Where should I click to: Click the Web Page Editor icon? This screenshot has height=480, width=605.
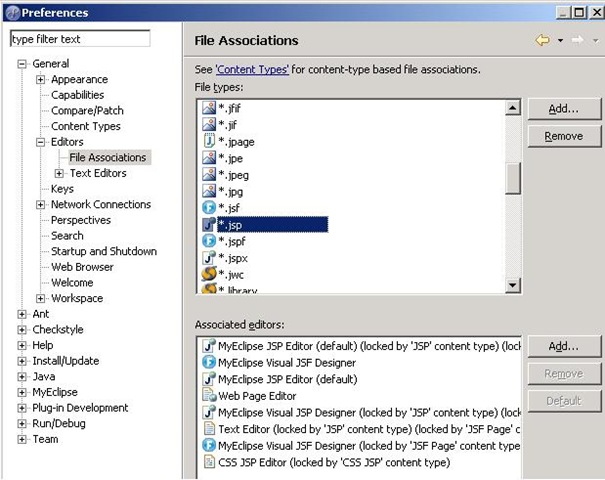point(209,396)
